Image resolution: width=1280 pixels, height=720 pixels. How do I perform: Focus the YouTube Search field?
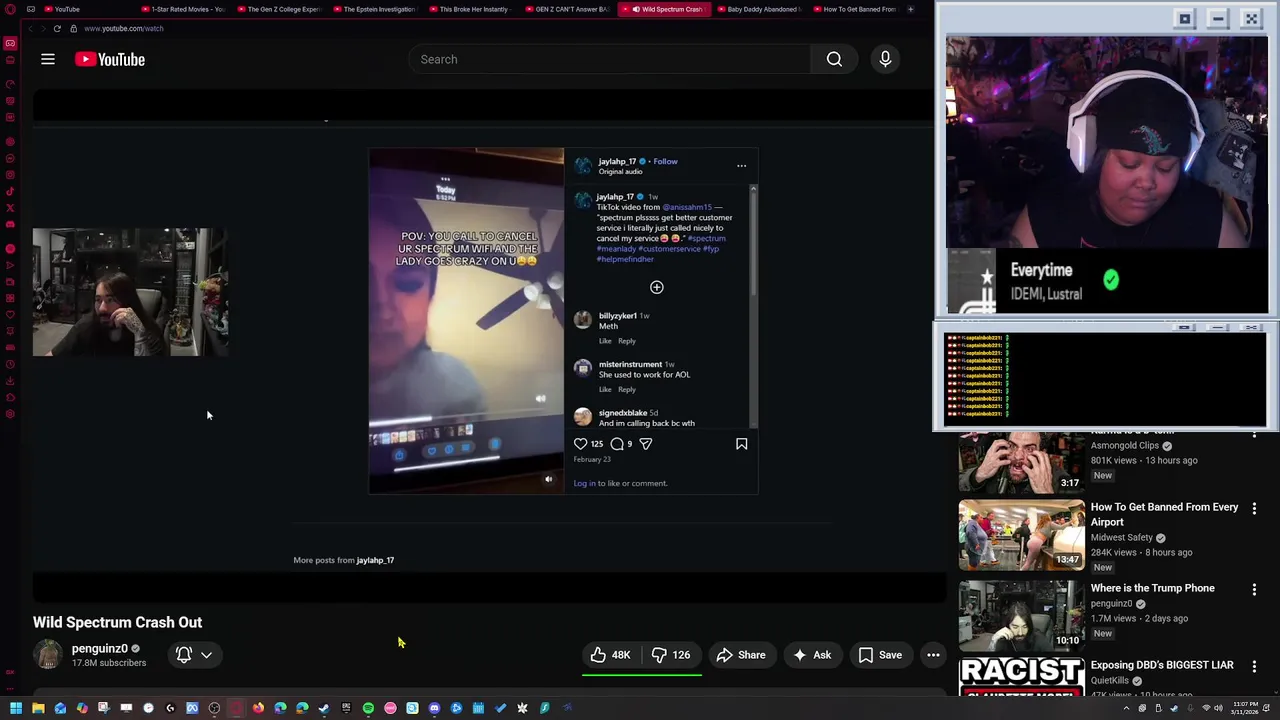tap(610, 59)
